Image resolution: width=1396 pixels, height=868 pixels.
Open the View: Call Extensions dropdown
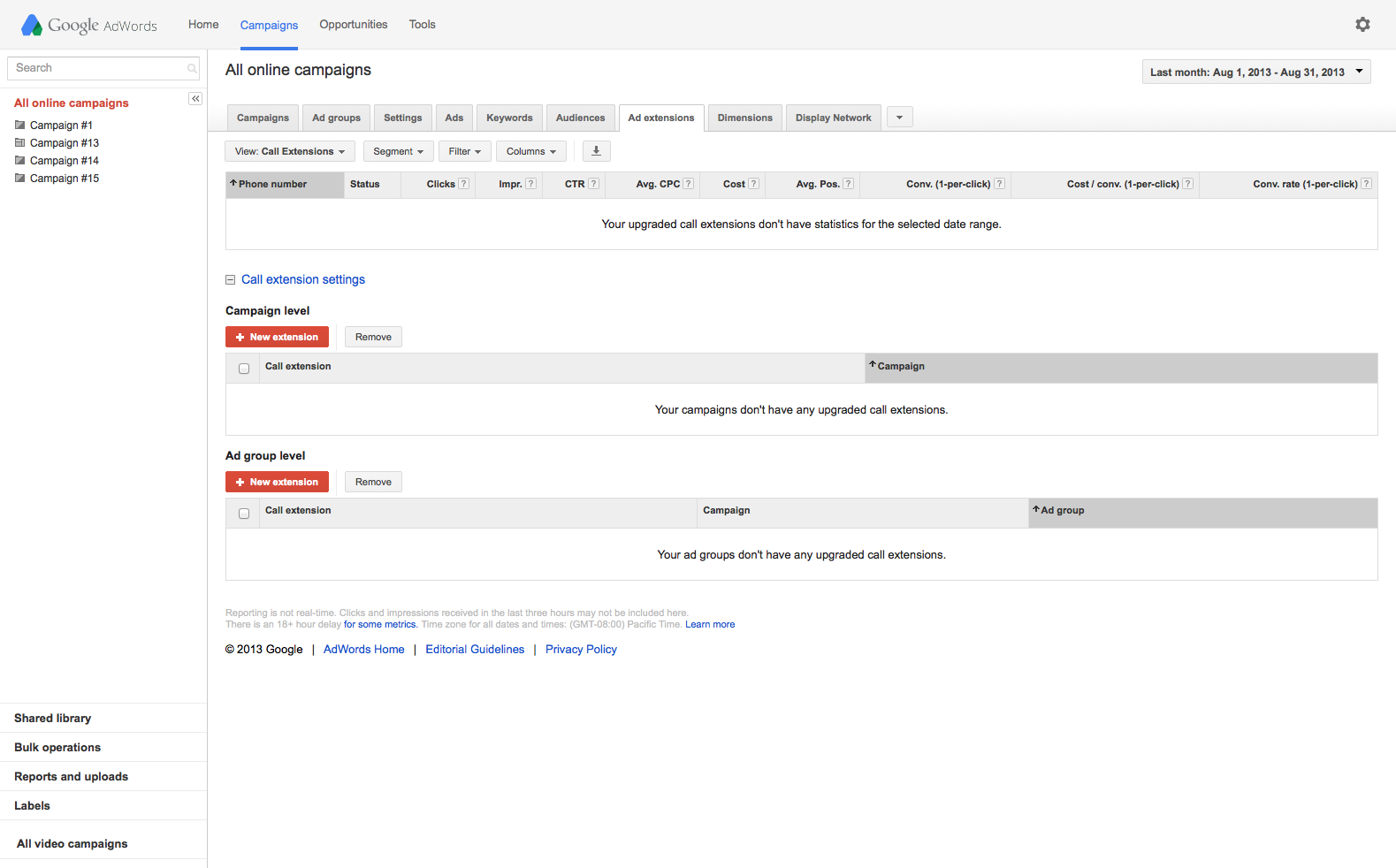(x=290, y=151)
